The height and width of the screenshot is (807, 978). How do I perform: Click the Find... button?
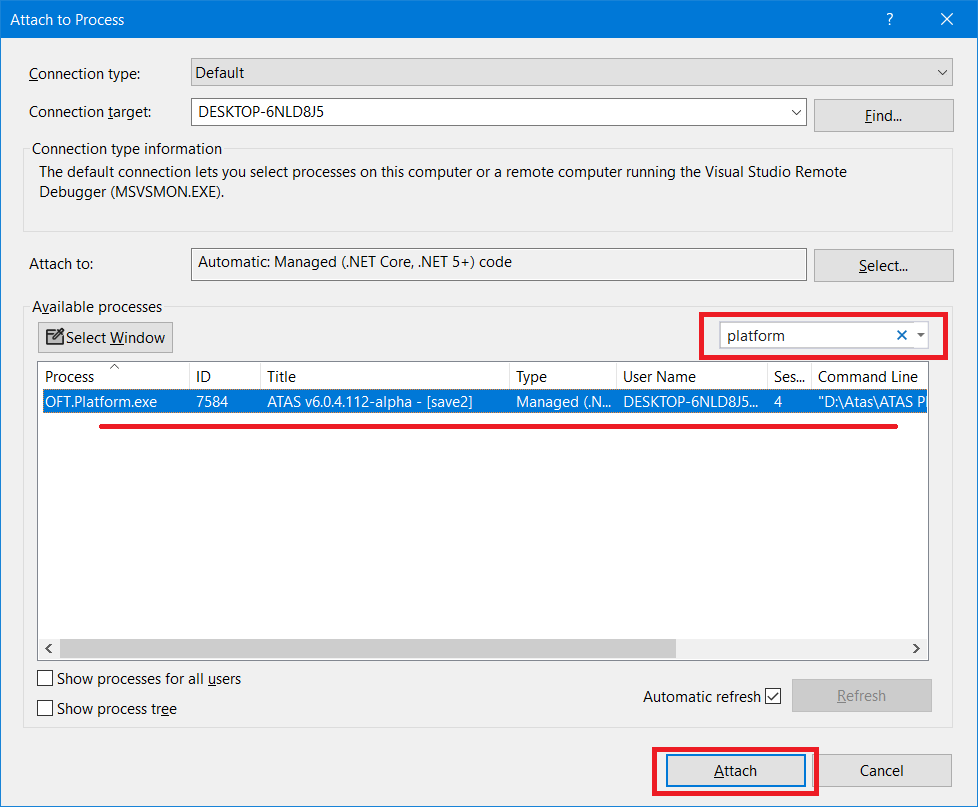point(883,115)
